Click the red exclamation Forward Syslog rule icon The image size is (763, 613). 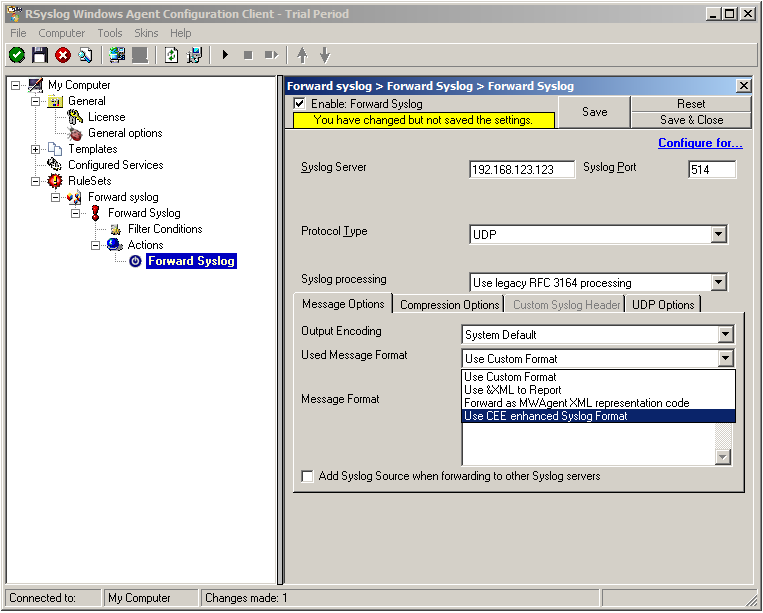[x=95, y=213]
